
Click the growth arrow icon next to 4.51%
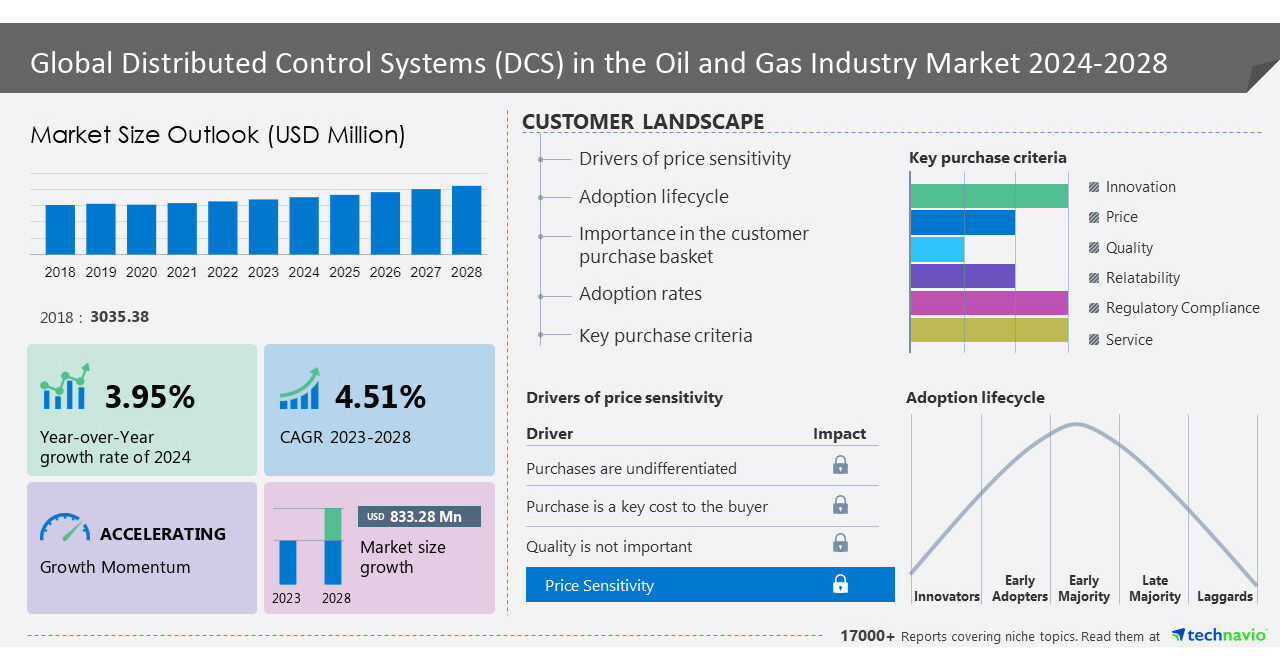297,390
